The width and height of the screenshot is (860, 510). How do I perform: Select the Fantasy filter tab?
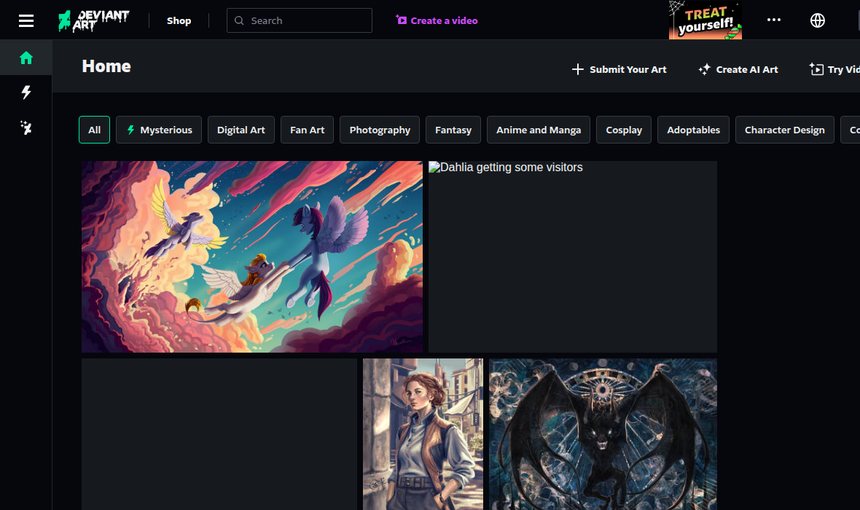[x=453, y=130]
